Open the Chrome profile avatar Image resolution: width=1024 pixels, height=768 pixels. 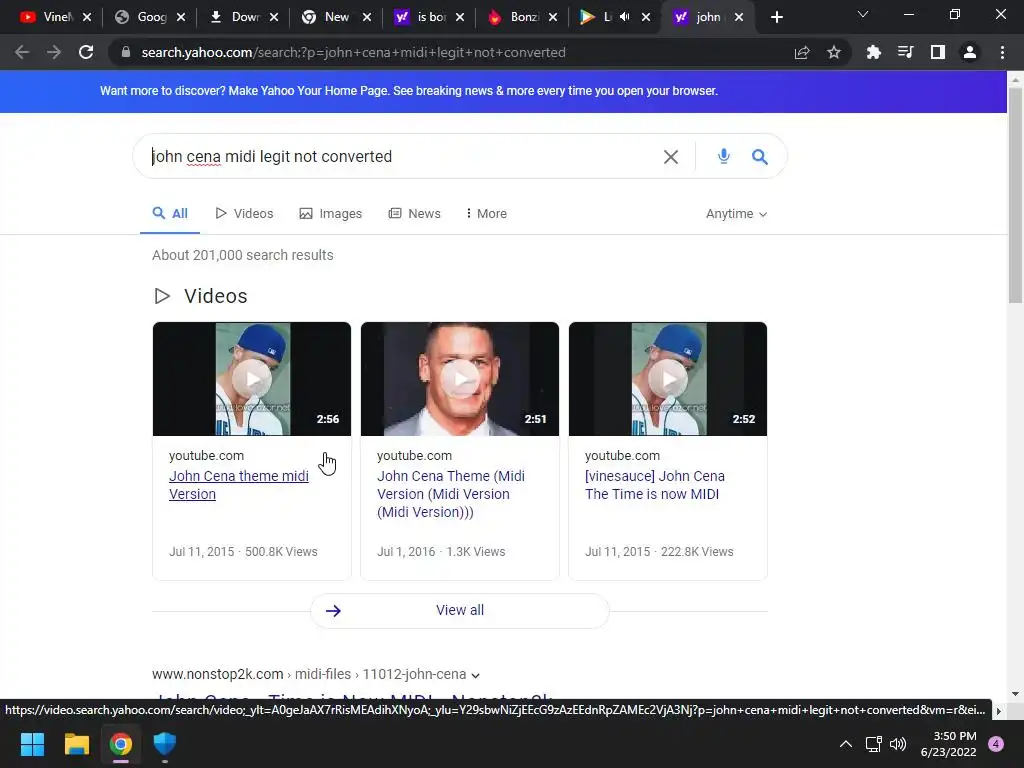970,52
